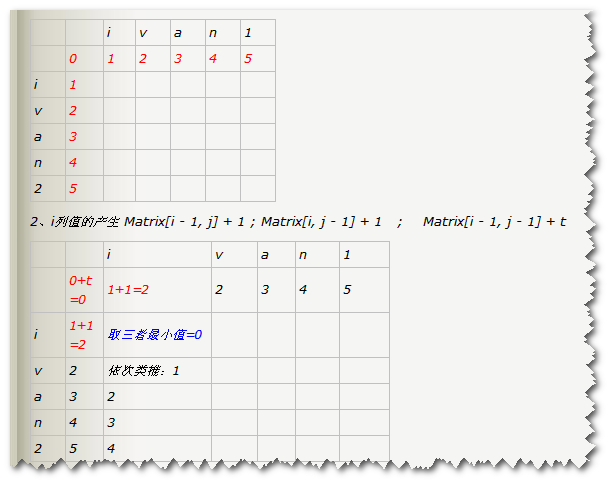Select column header 'n' in second table
The height and width of the screenshot is (486, 613).
tap(303, 255)
